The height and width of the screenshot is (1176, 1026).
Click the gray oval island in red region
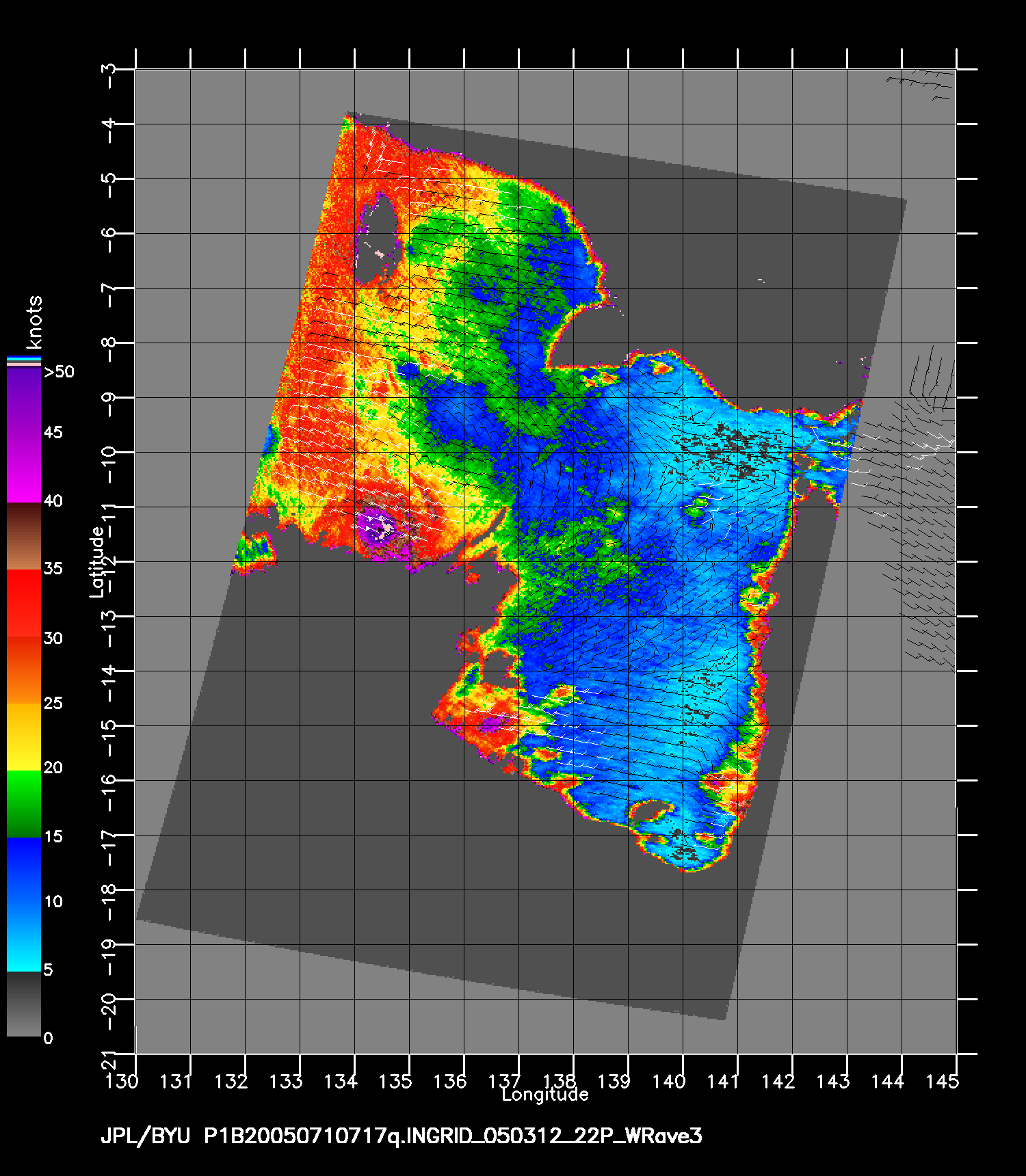point(376,237)
